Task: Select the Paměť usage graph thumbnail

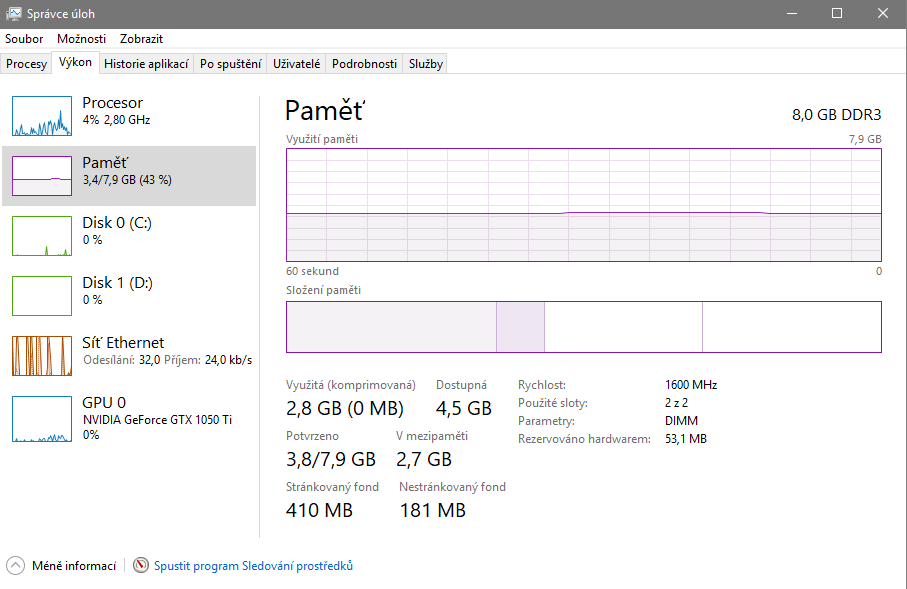Action: [x=42, y=176]
